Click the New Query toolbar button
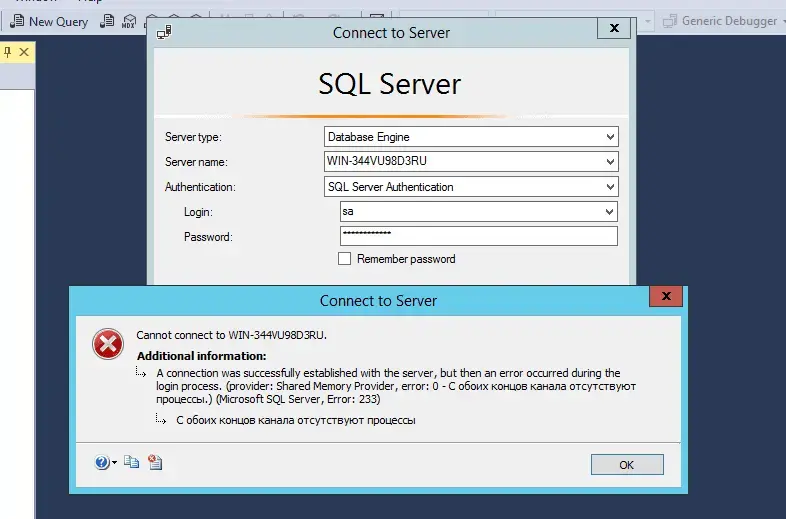This screenshot has width=786, height=519. pyautogui.click(x=49, y=22)
